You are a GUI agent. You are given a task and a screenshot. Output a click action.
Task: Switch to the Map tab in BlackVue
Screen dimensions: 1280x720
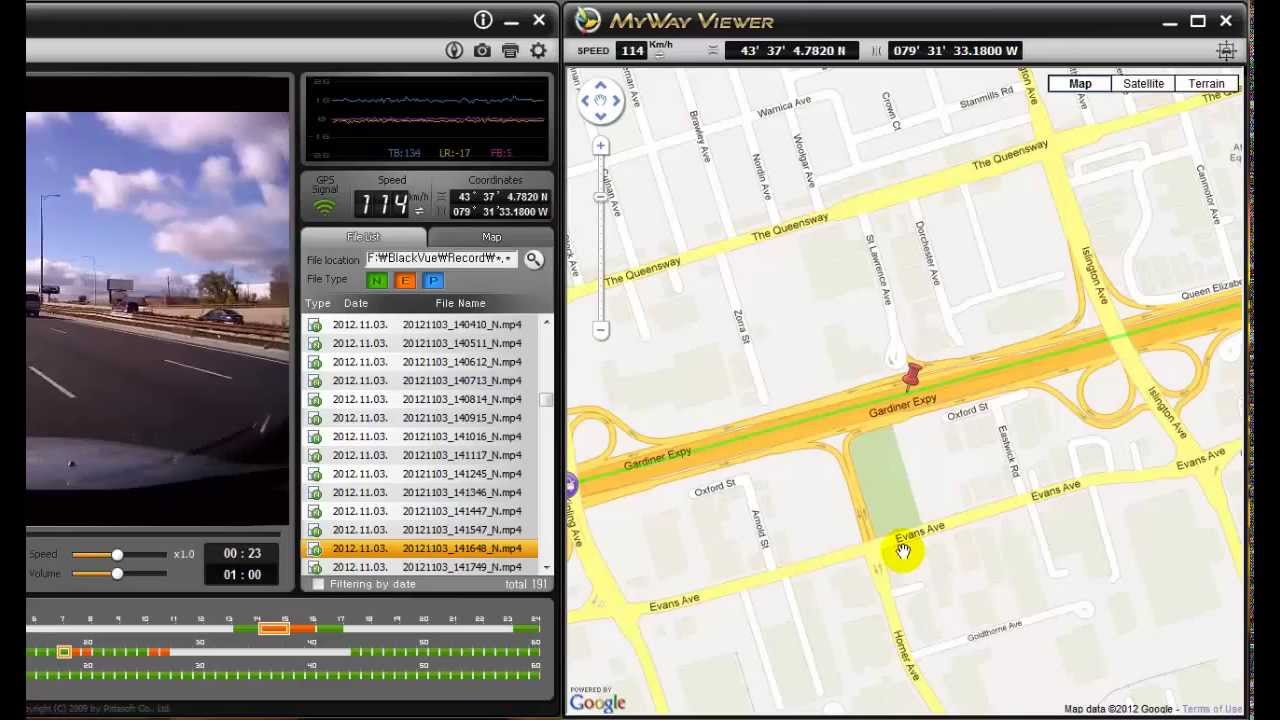491,237
